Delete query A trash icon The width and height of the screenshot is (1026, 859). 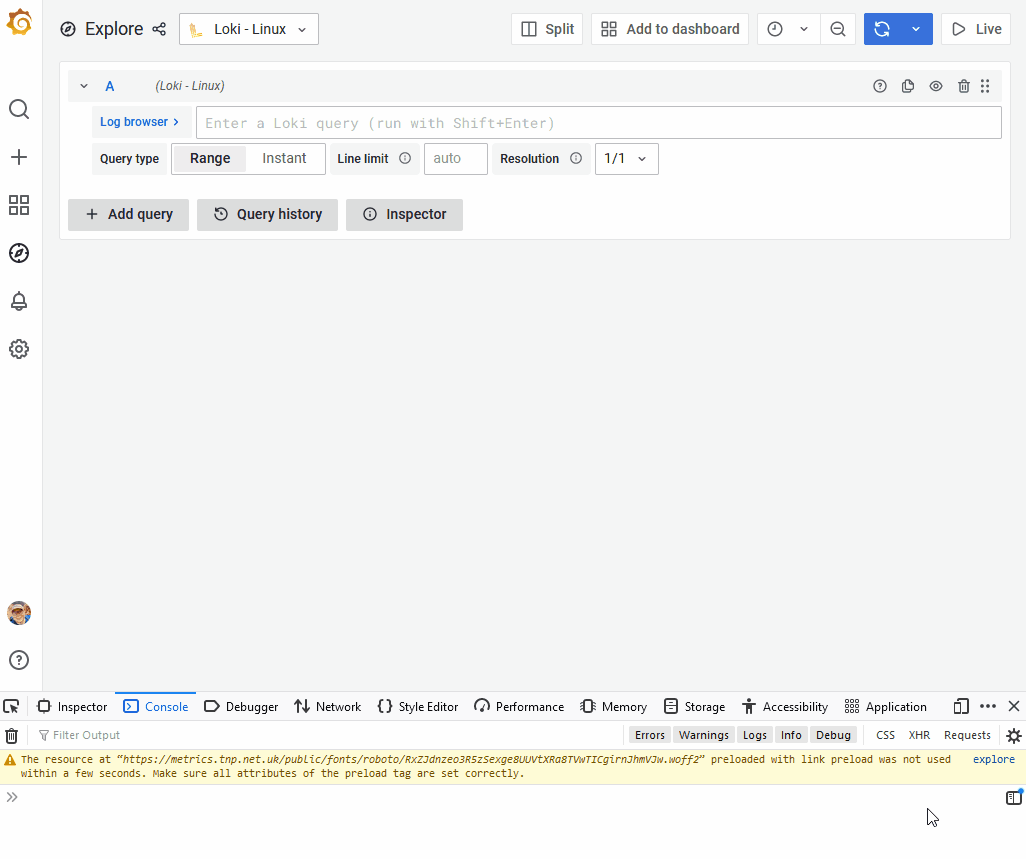pyautogui.click(x=964, y=86)
